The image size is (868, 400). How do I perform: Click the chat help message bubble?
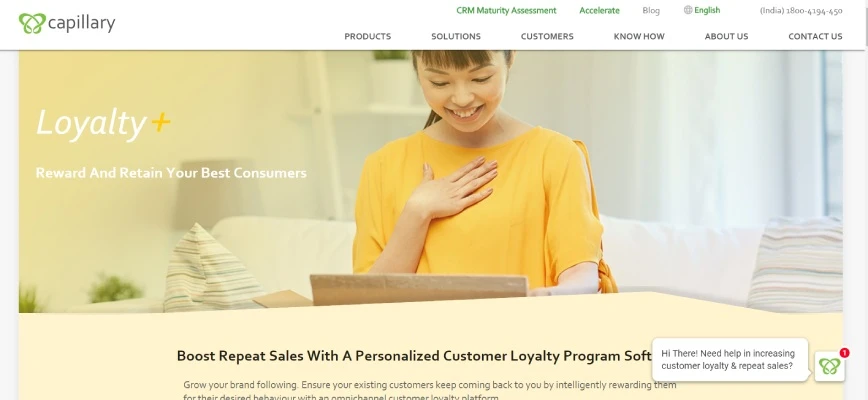pos(730,360)
